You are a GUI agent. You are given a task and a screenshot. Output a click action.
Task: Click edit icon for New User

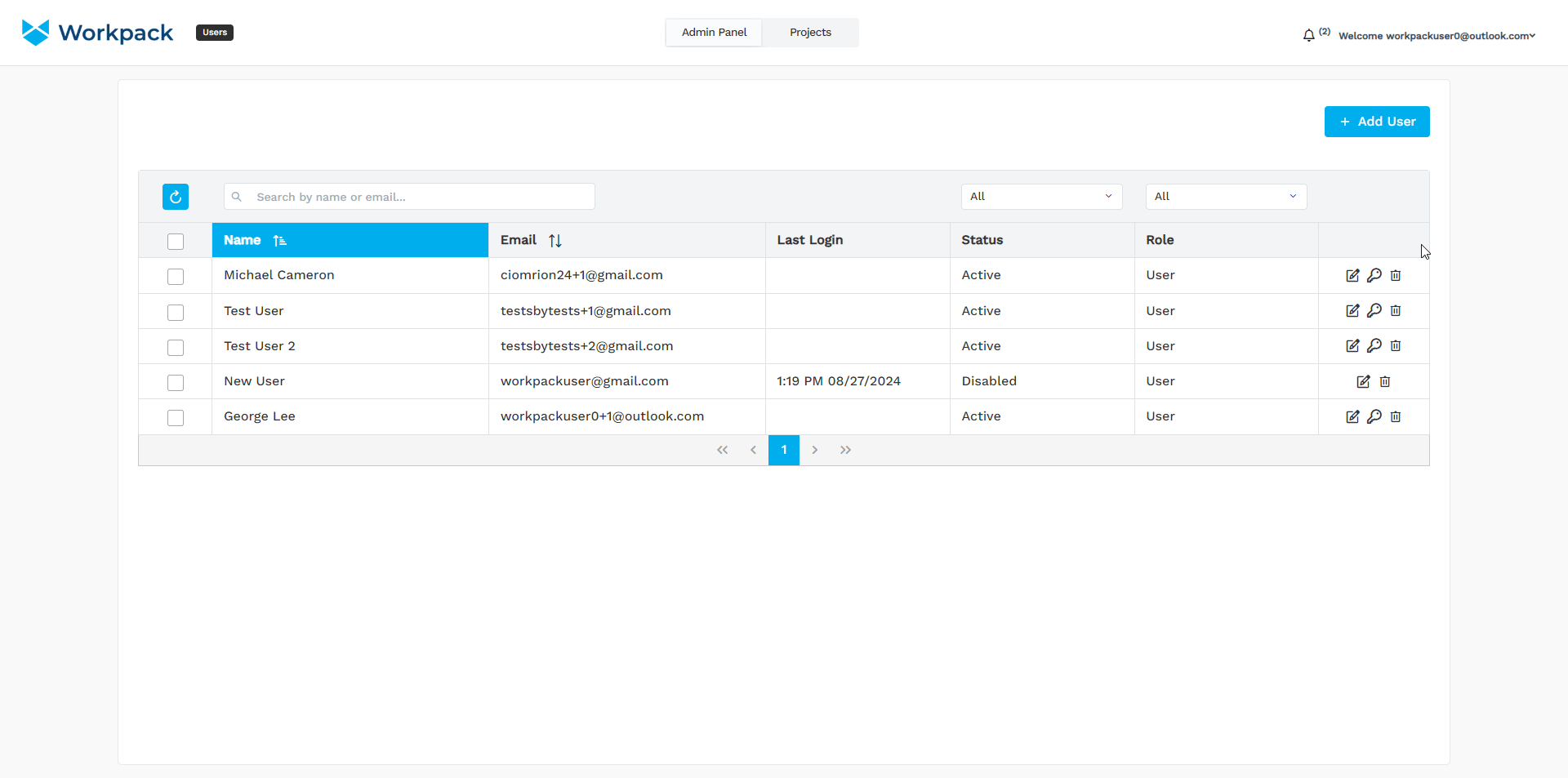pyautogui.click(x=1363, y=381)
